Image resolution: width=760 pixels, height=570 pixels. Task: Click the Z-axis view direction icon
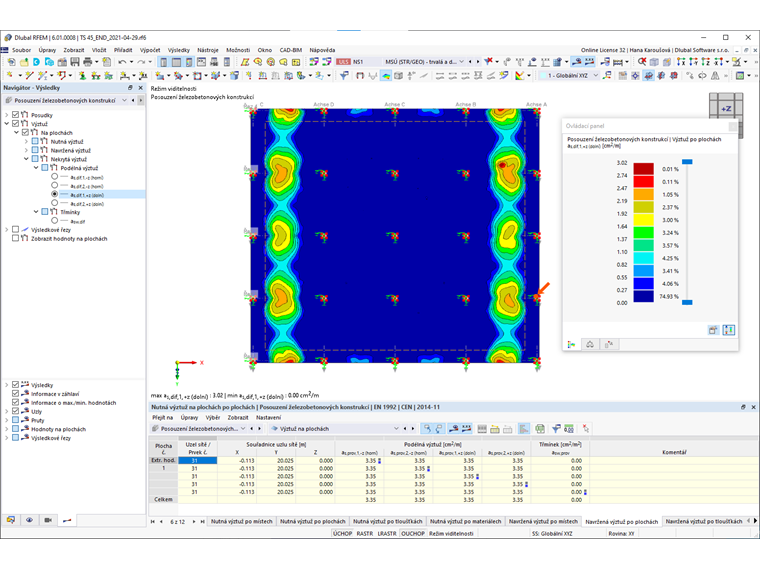[x=705, y=62]
